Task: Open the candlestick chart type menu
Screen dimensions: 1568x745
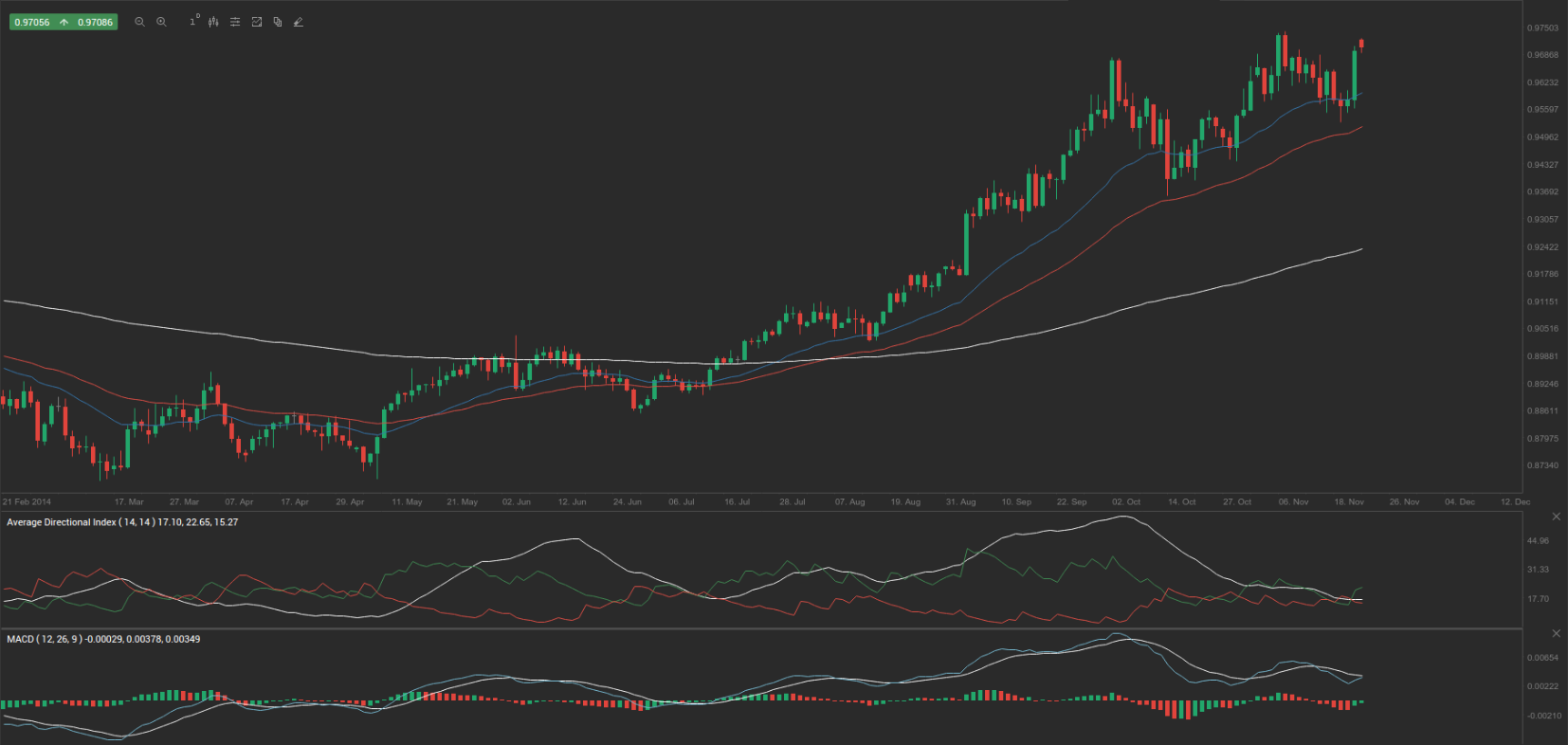Action: 213,22
